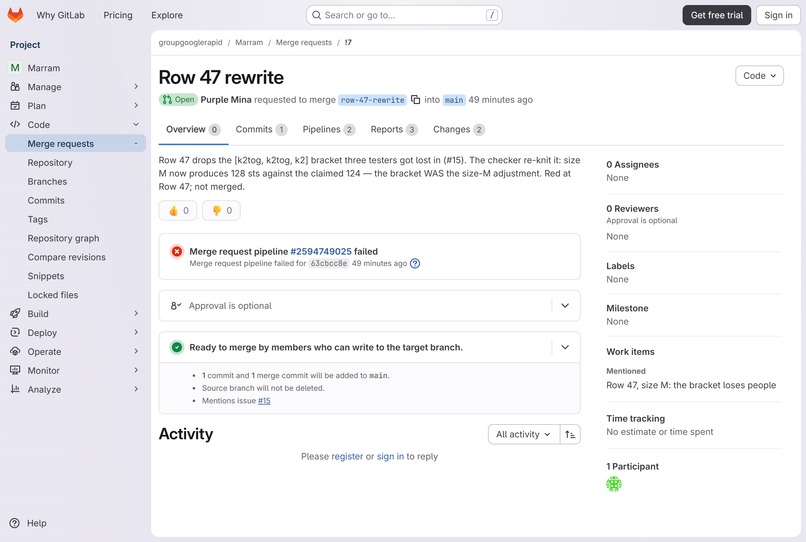Open pipeline #2594749025 link
This screenshot has height=542, width=806.
pos(321,251)
